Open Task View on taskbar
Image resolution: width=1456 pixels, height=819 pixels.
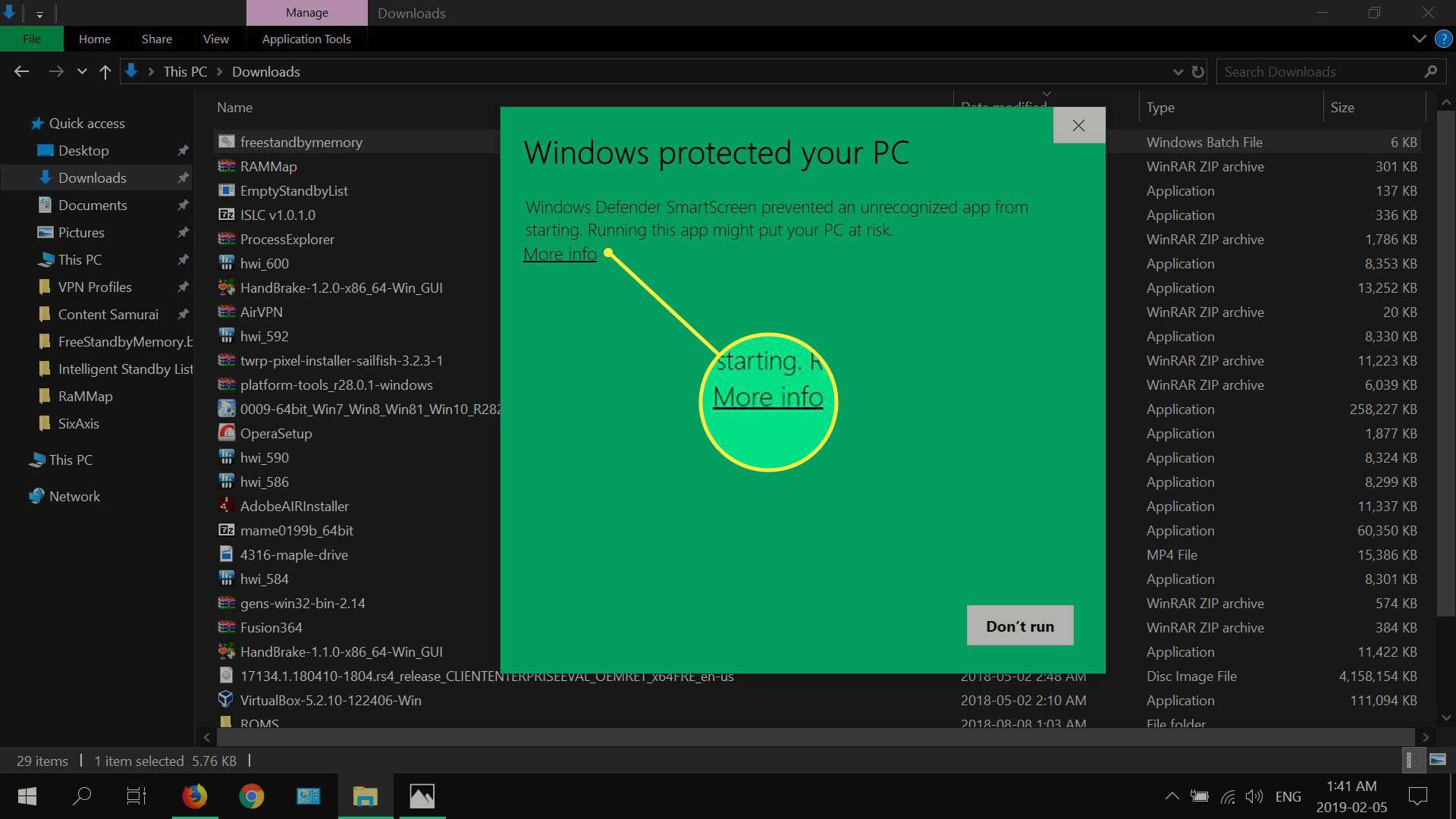136,796
